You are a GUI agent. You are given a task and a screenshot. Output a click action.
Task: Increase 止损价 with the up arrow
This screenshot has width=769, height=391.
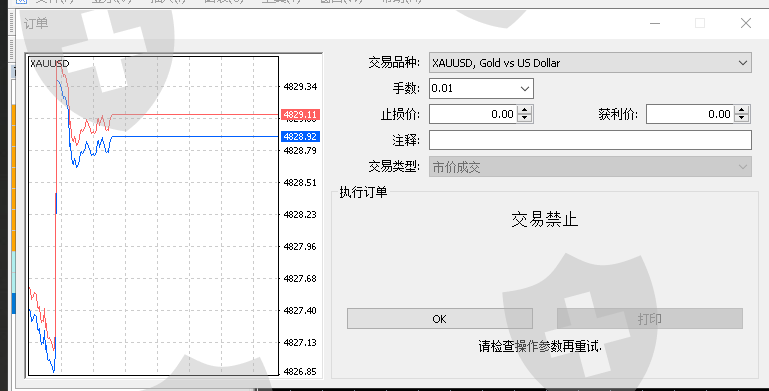pos(525,110)
